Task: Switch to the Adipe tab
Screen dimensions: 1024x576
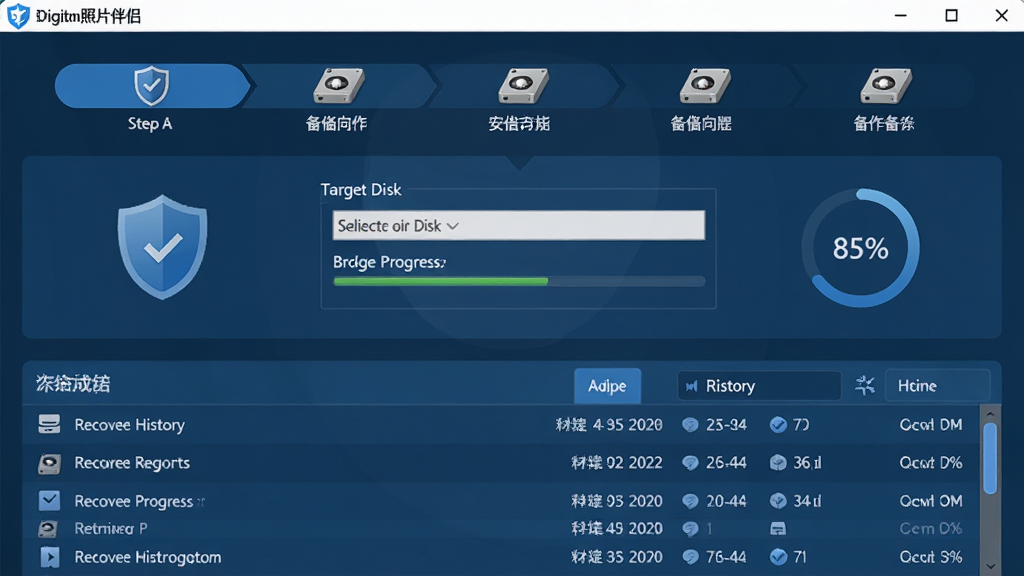Action: click(607, 386)
